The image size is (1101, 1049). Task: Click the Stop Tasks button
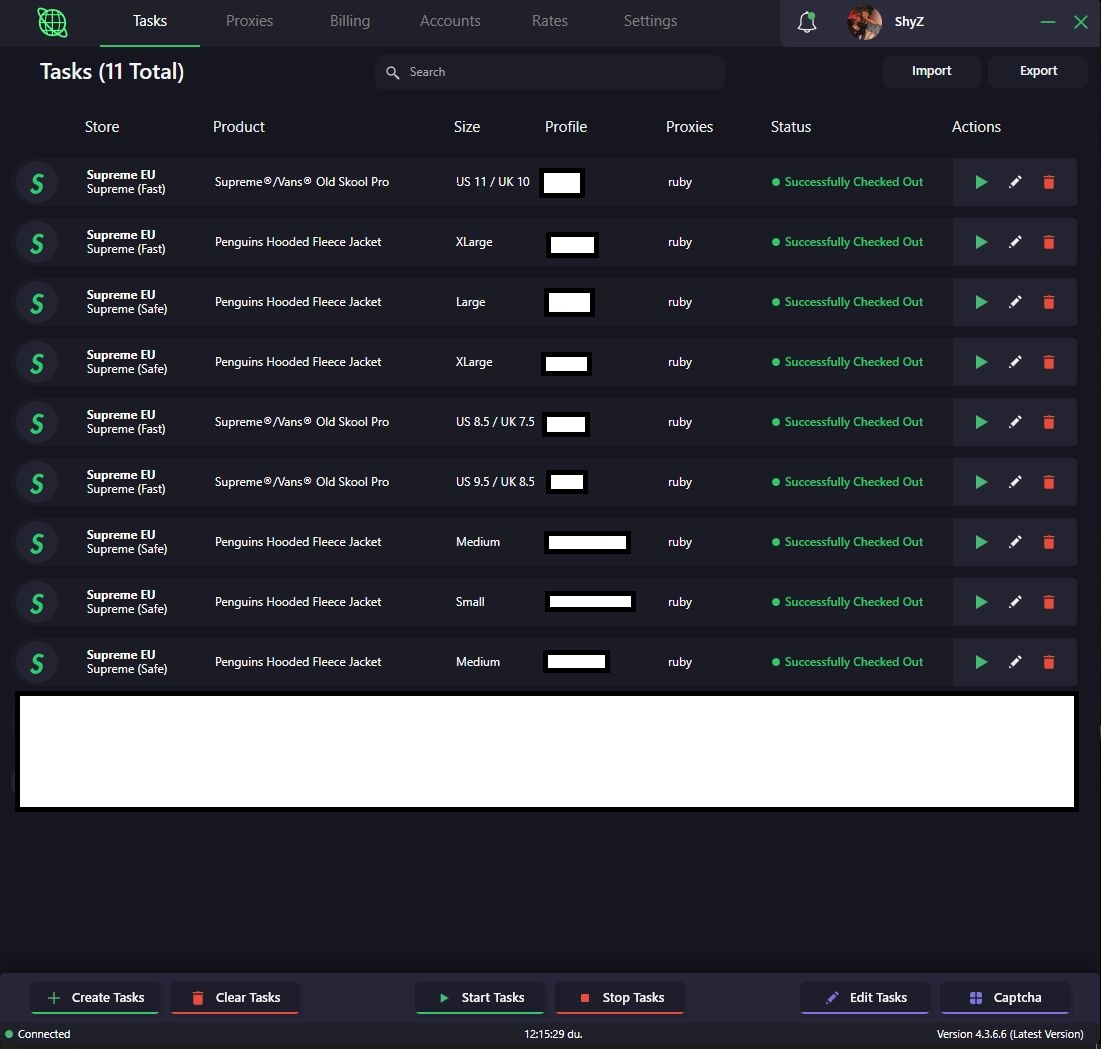coord(620,998)
